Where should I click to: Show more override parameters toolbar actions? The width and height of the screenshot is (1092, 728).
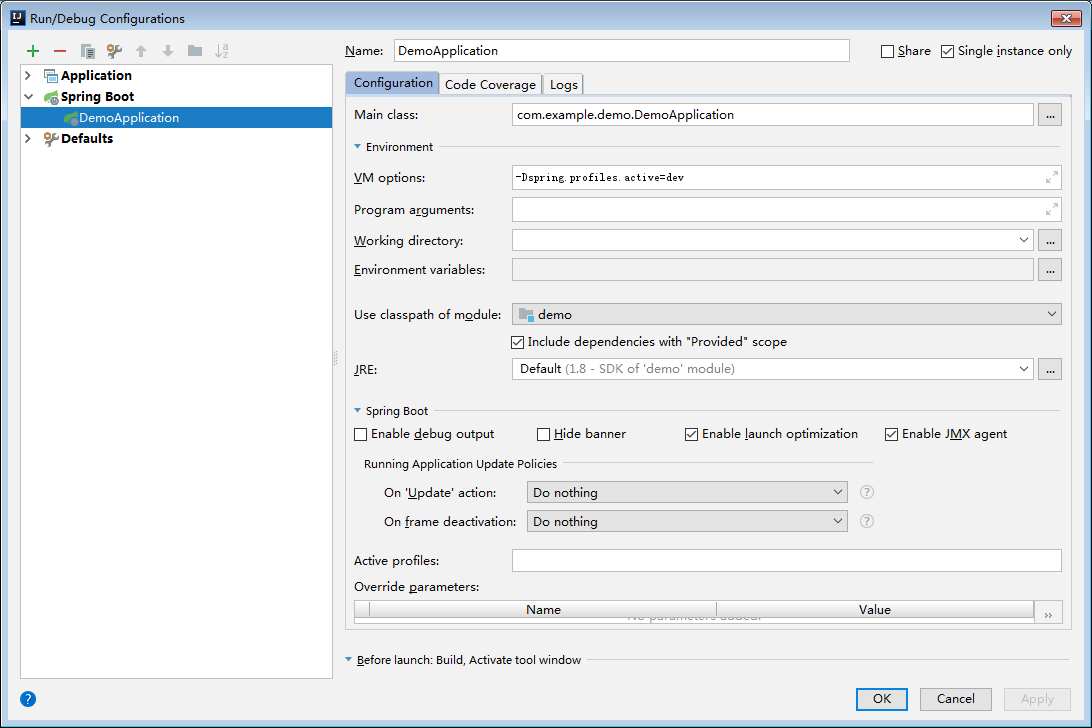click(1048, 614)
